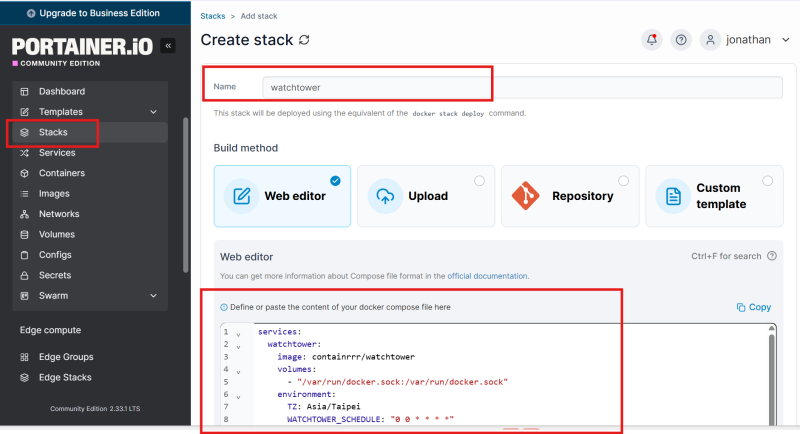Image resolution: width=800 pixels, height=434 pixels.
Task: Select the Upload build method radio
Action: point(479,181)
